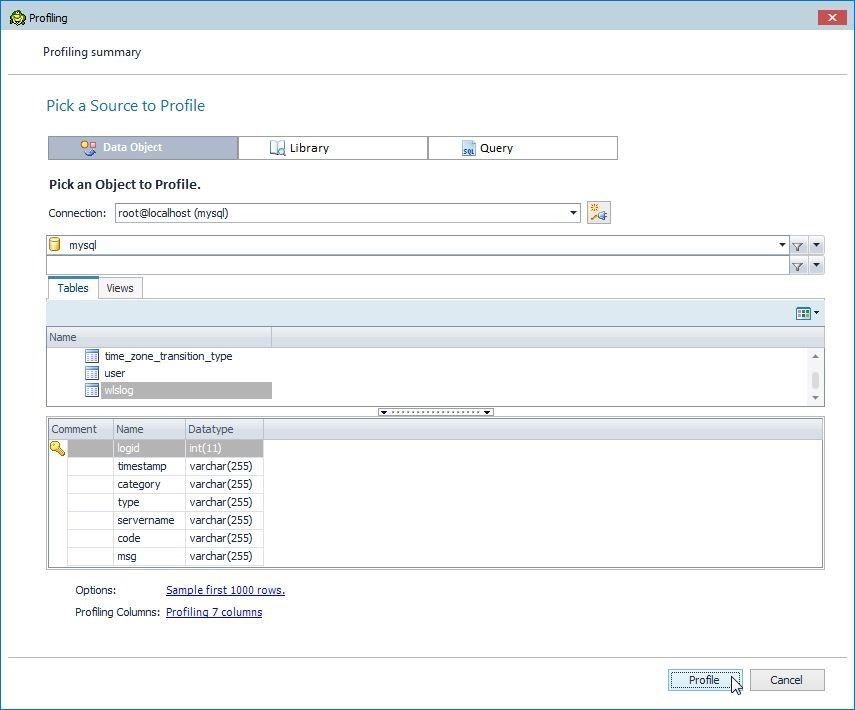Open the mysql database dropdown arrow
This screenshot has width=855, height=710.
782,245
